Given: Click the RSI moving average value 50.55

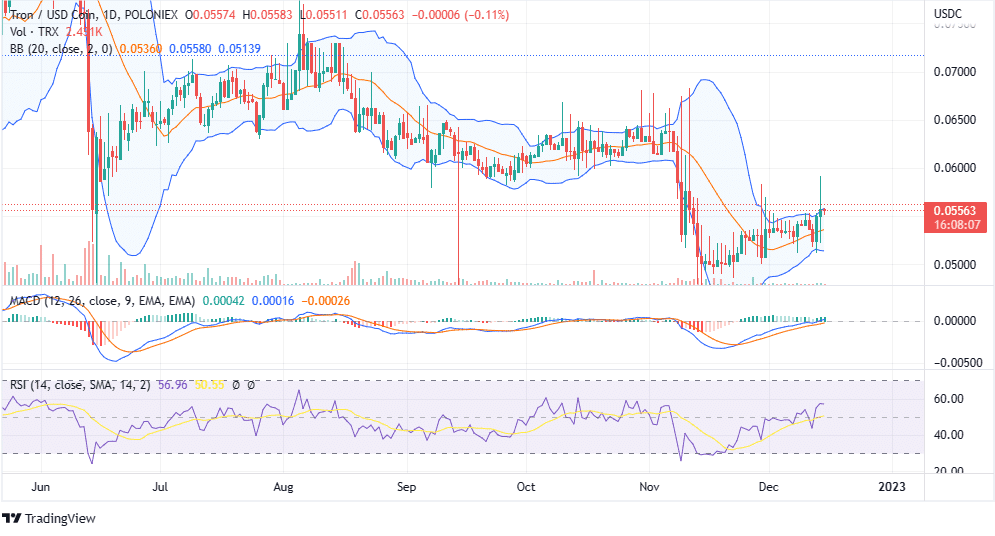Looking at the screenshot, I should 209,384.
